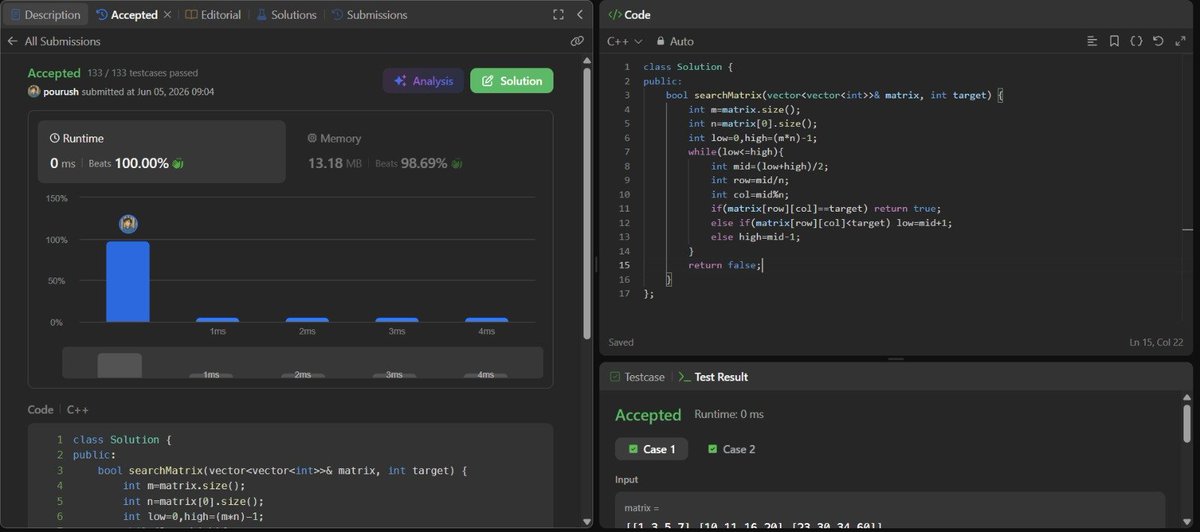1200x532 pixels.
Task: Click the clock icon next to Runtime
Action: click(x=55, y=139)
